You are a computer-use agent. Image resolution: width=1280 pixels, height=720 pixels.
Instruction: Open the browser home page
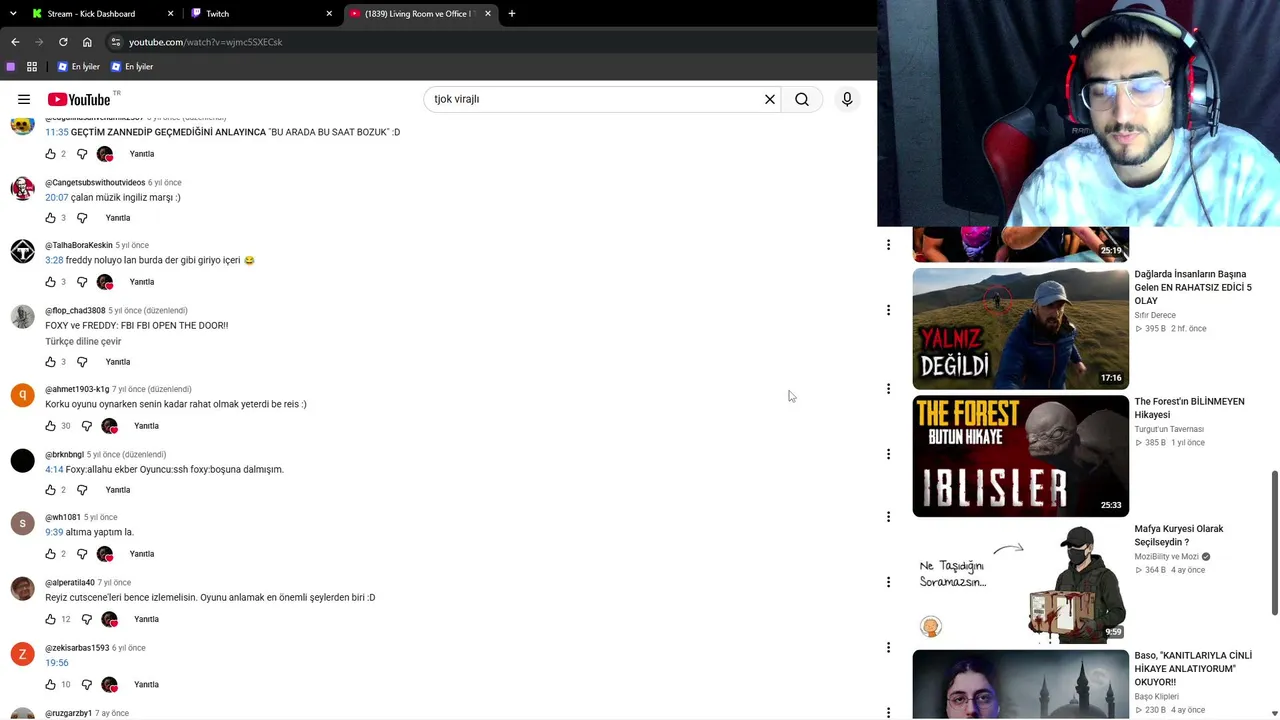pyautogui.click(x=87, y=42)
